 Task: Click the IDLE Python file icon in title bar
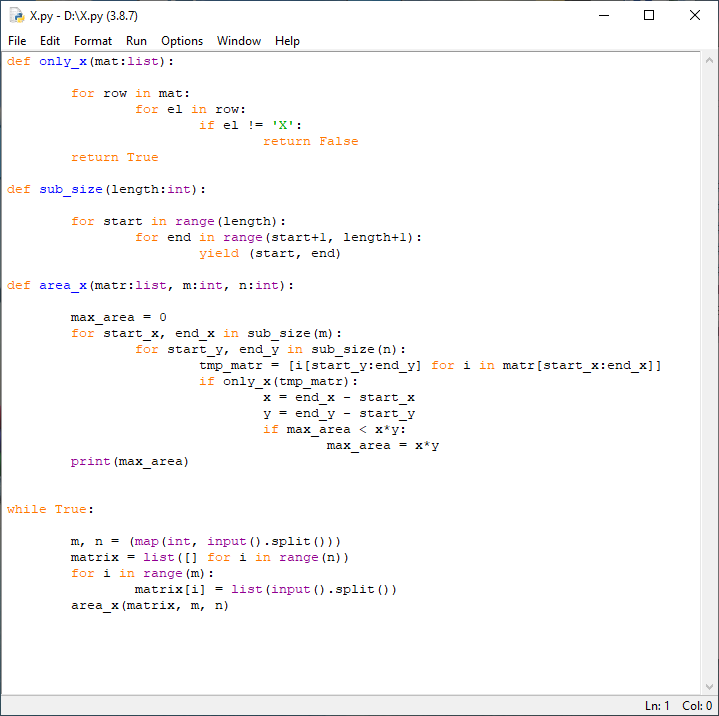(x=17, y=15)
